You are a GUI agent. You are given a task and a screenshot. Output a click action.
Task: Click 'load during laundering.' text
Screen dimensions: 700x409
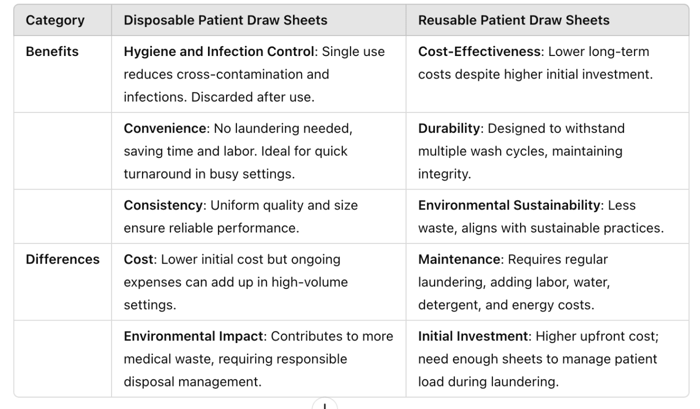click(488, 382)
